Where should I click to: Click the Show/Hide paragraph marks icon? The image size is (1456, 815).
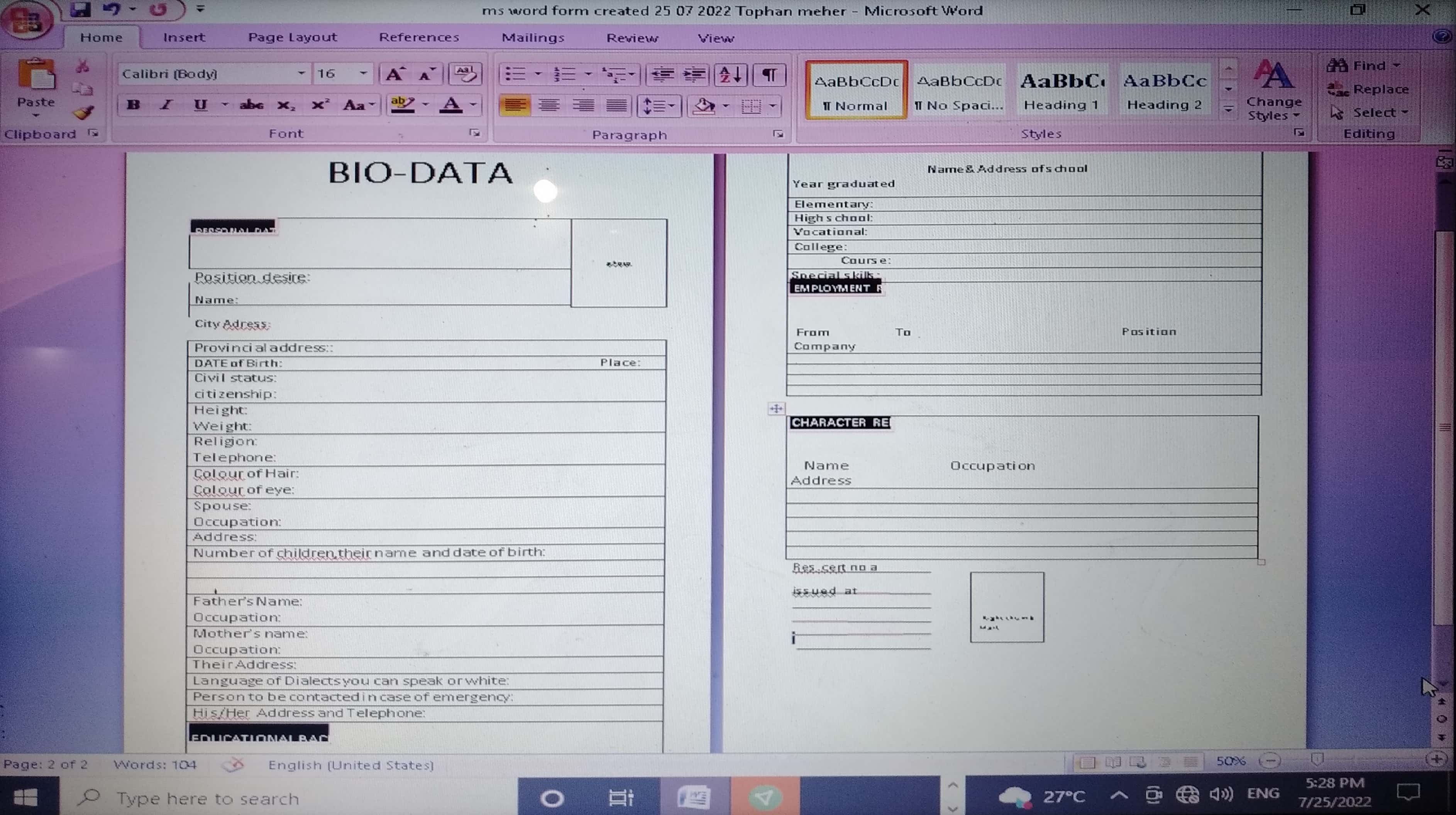point(769,74)
